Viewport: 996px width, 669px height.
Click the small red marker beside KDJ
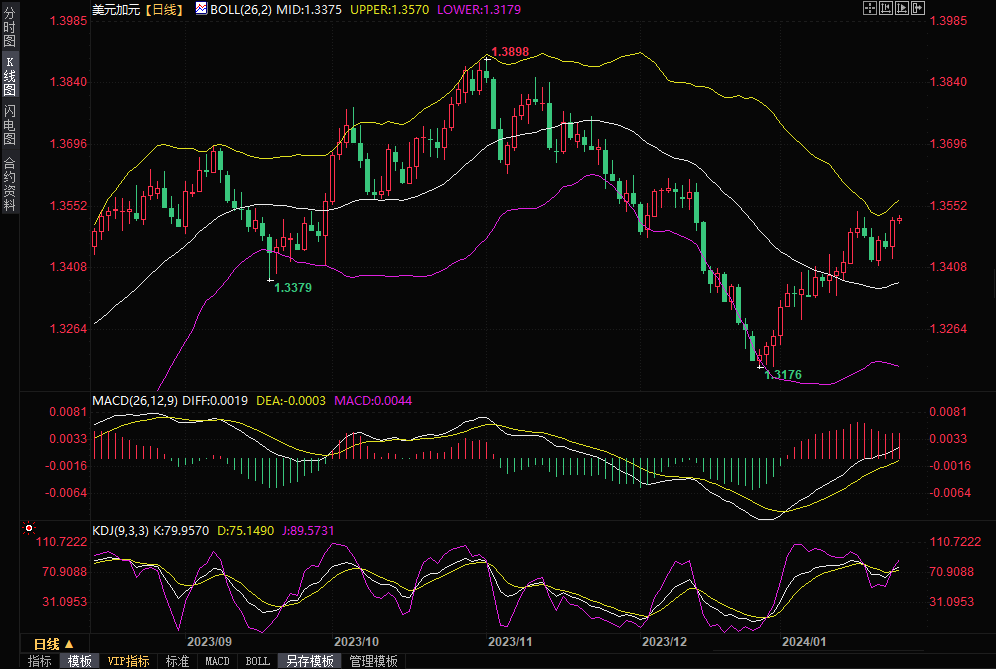click(x=28, y=527)
